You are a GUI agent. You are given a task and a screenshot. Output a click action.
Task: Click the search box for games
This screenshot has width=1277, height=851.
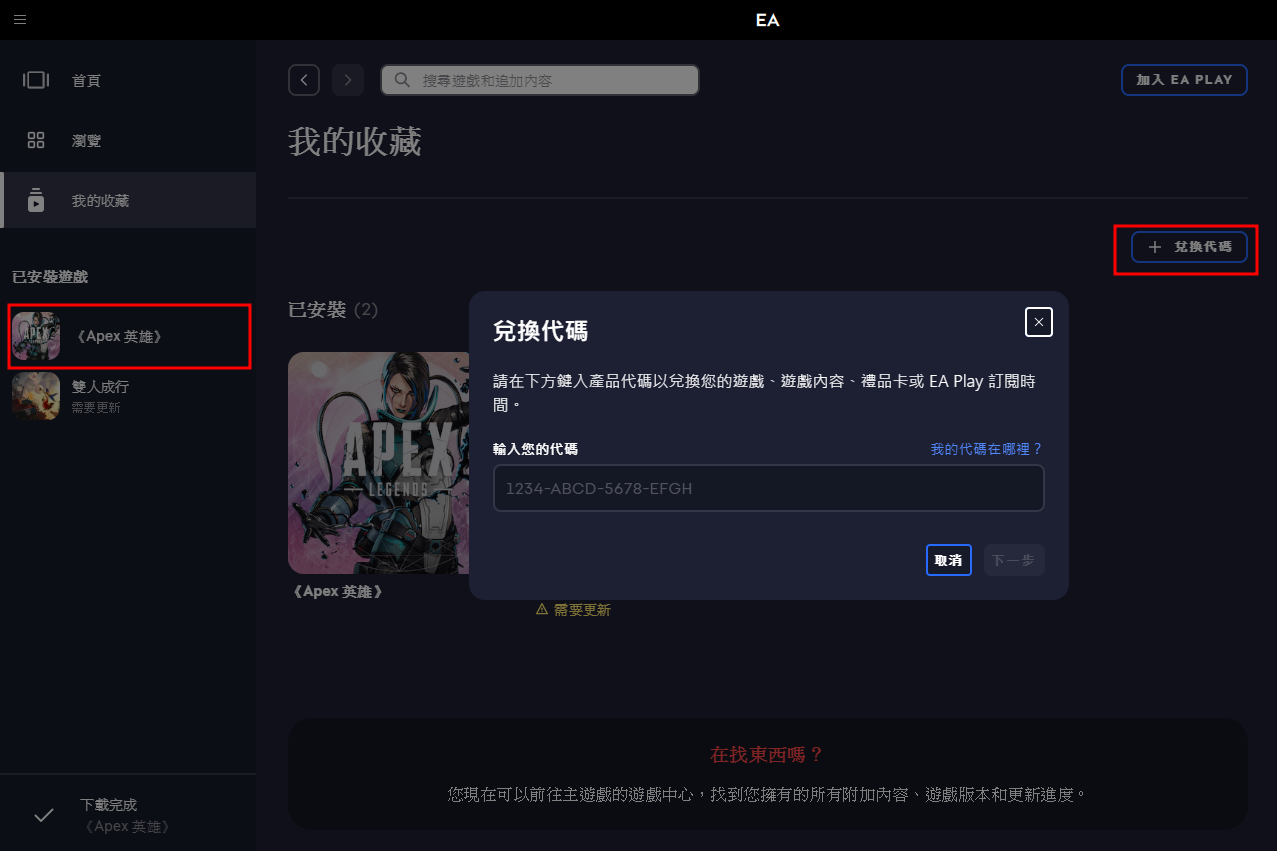click(x=540, y=80)
